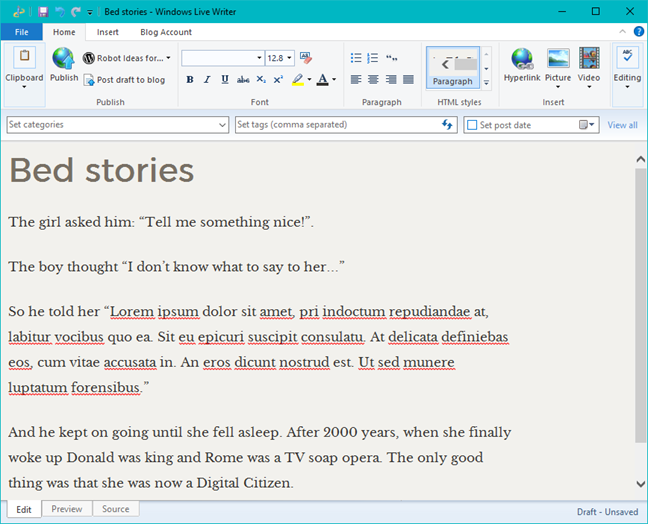Open the Picture dropdown arrow
This screenshot has width=648, height=524.
(558, 87)
